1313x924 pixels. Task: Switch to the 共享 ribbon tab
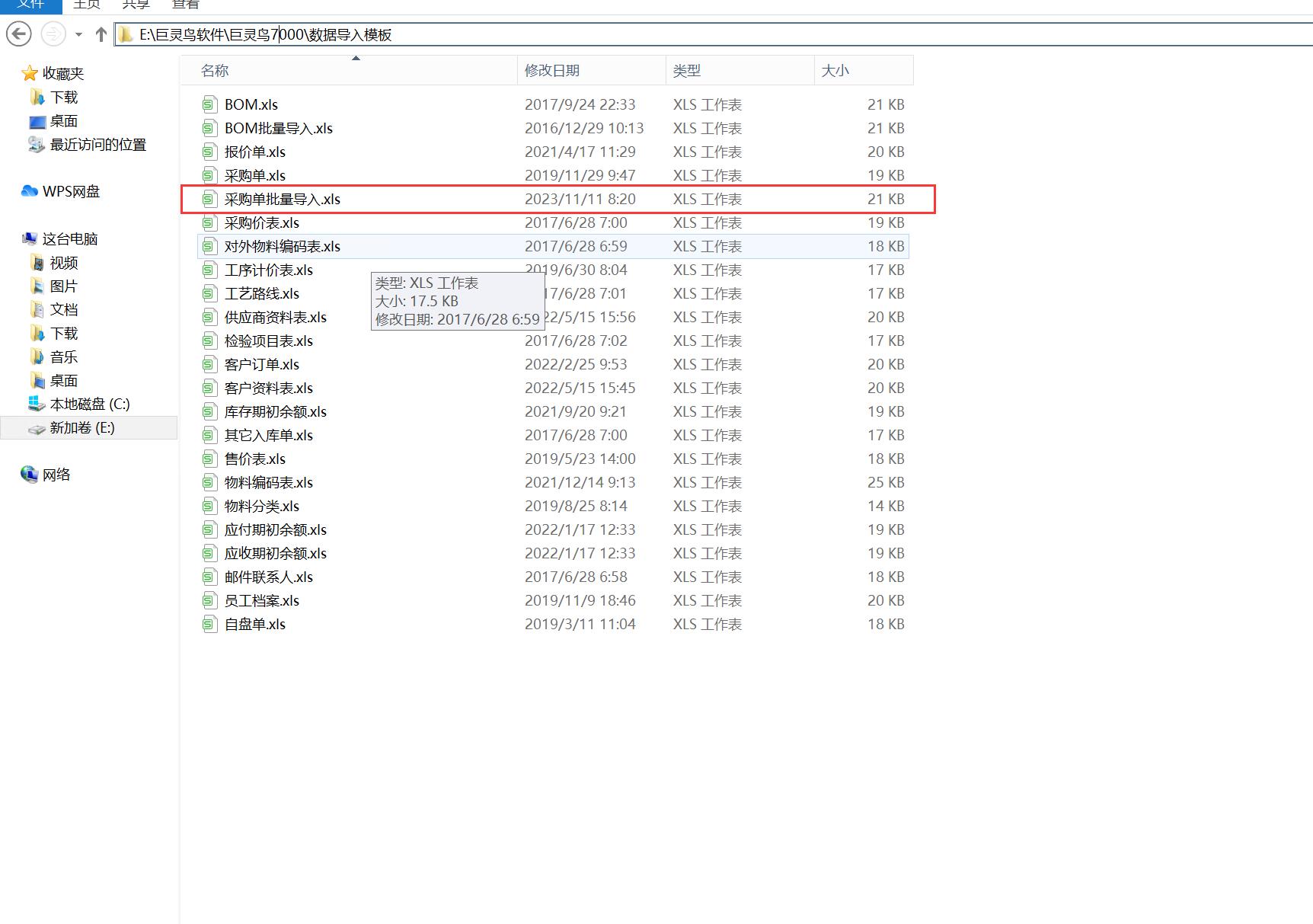(136, 5)
